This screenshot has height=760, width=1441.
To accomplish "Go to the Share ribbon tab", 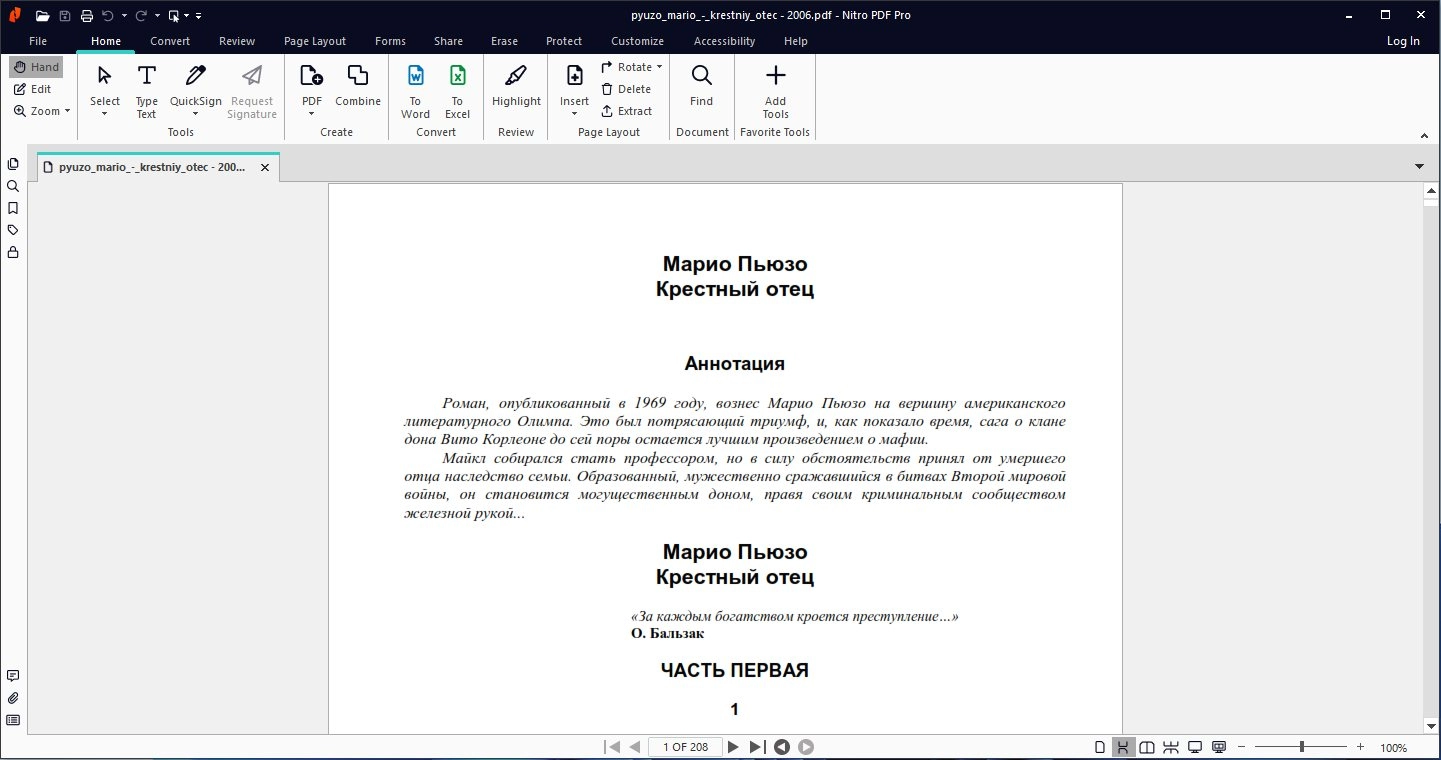I will pos(449,41).
